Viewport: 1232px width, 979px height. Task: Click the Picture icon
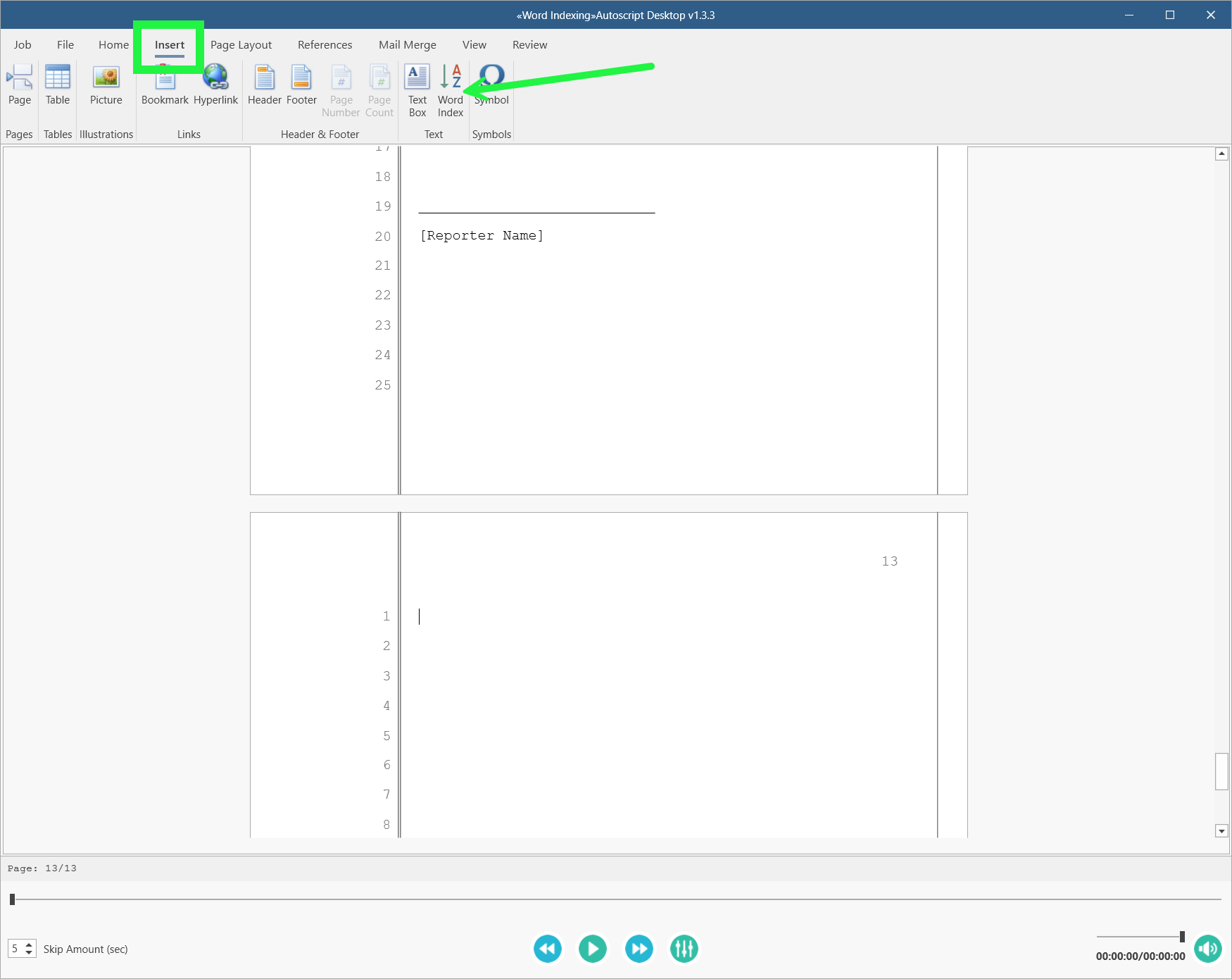click(106, 86)
